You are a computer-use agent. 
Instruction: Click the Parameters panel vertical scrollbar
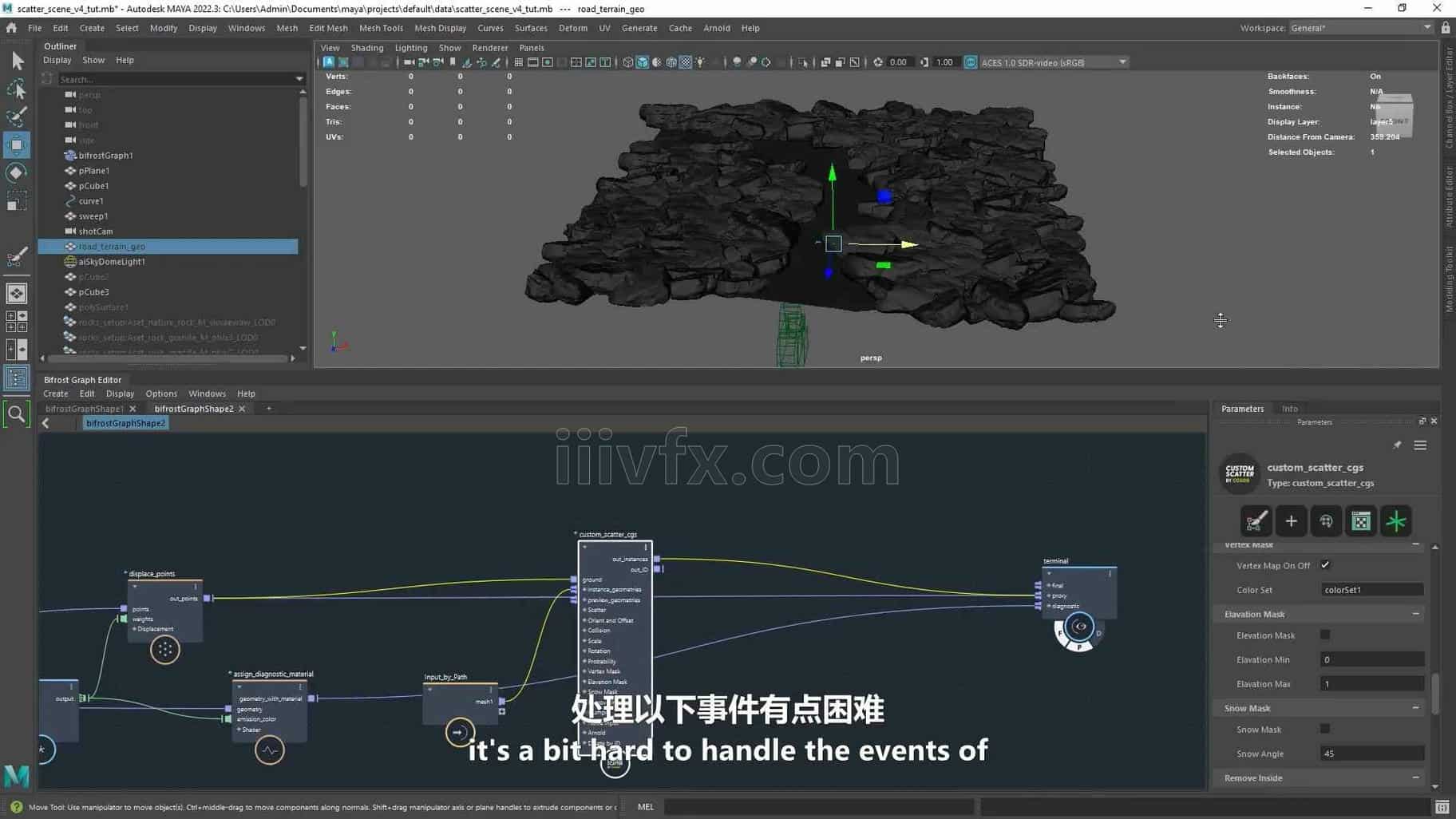[1434, 693]
